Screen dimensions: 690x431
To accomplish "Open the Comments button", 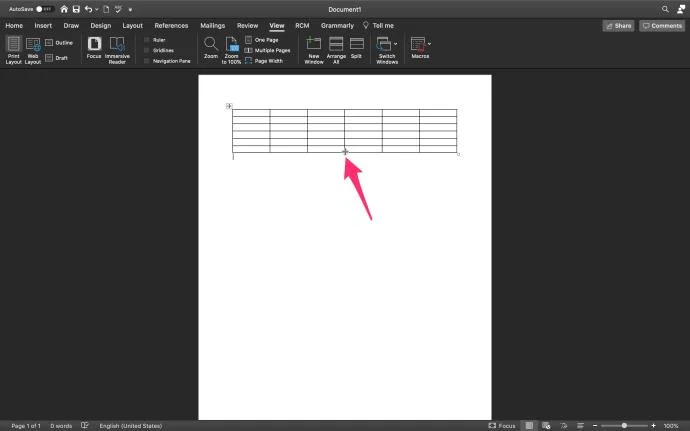I will 662,26.
